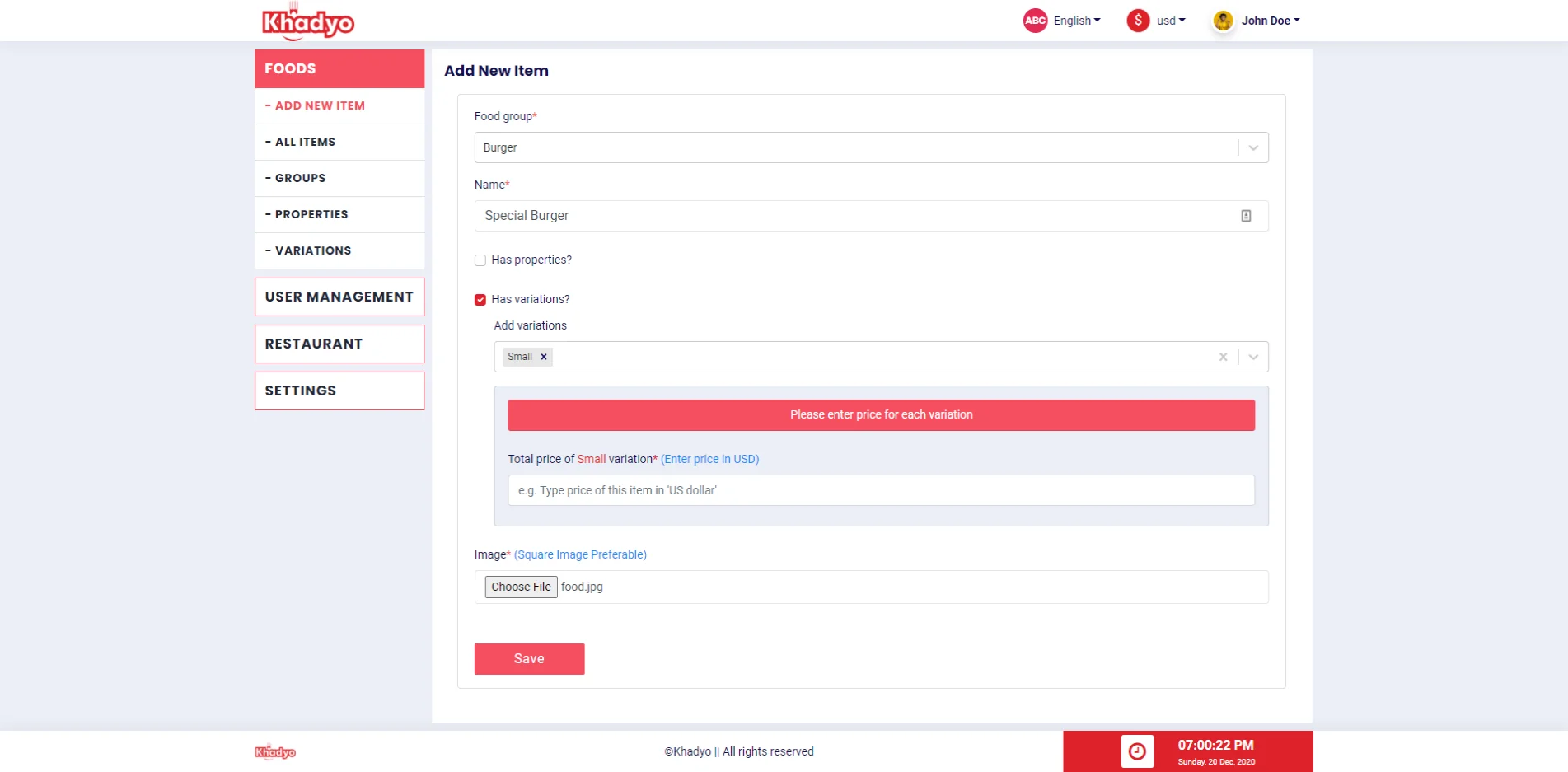
Task: Click the 'Please enter price for each variation' banner
Action: point(881,415)
